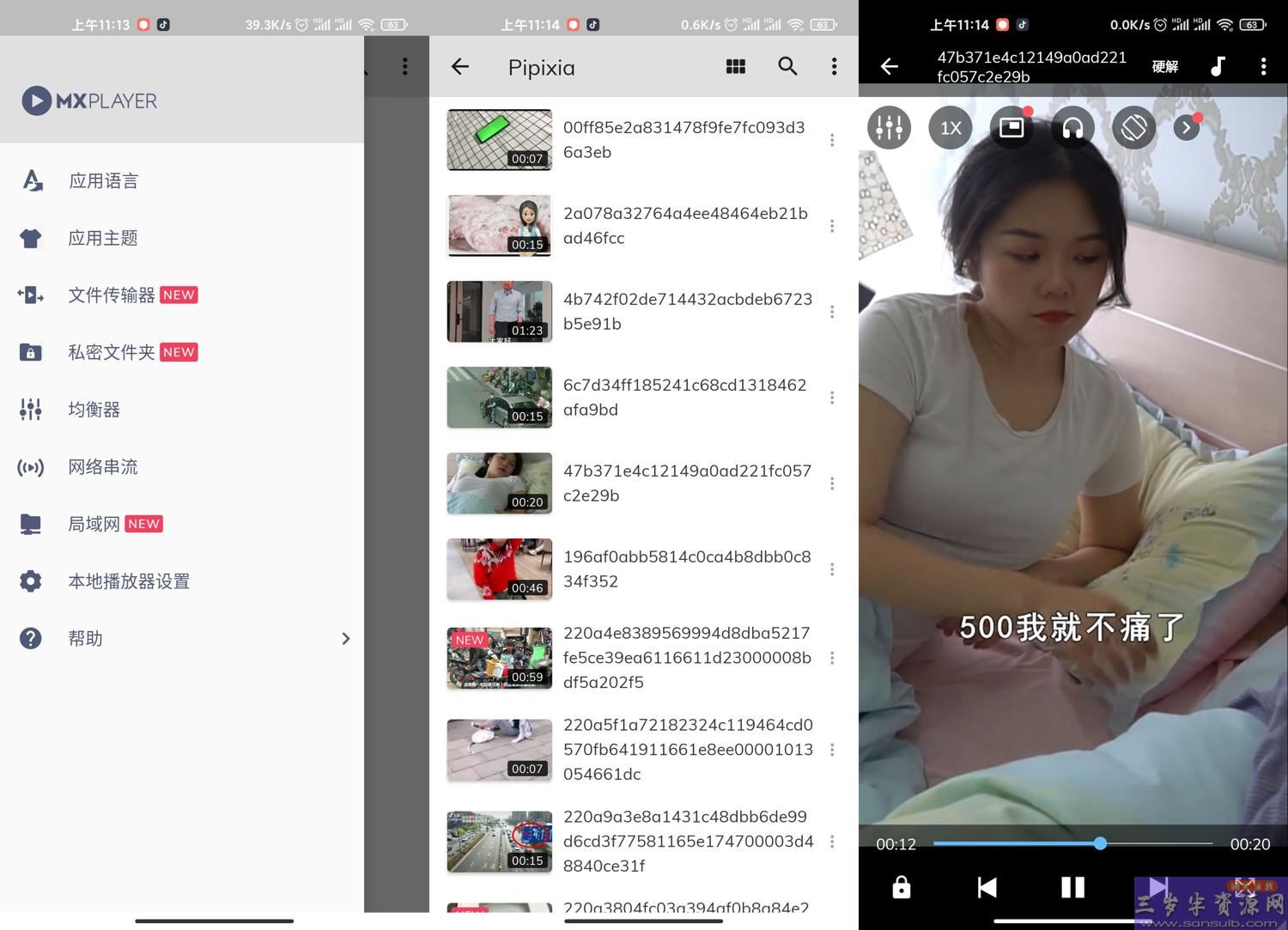Click the app language icon
The image size is (1288, 930).
pos(32,180)
